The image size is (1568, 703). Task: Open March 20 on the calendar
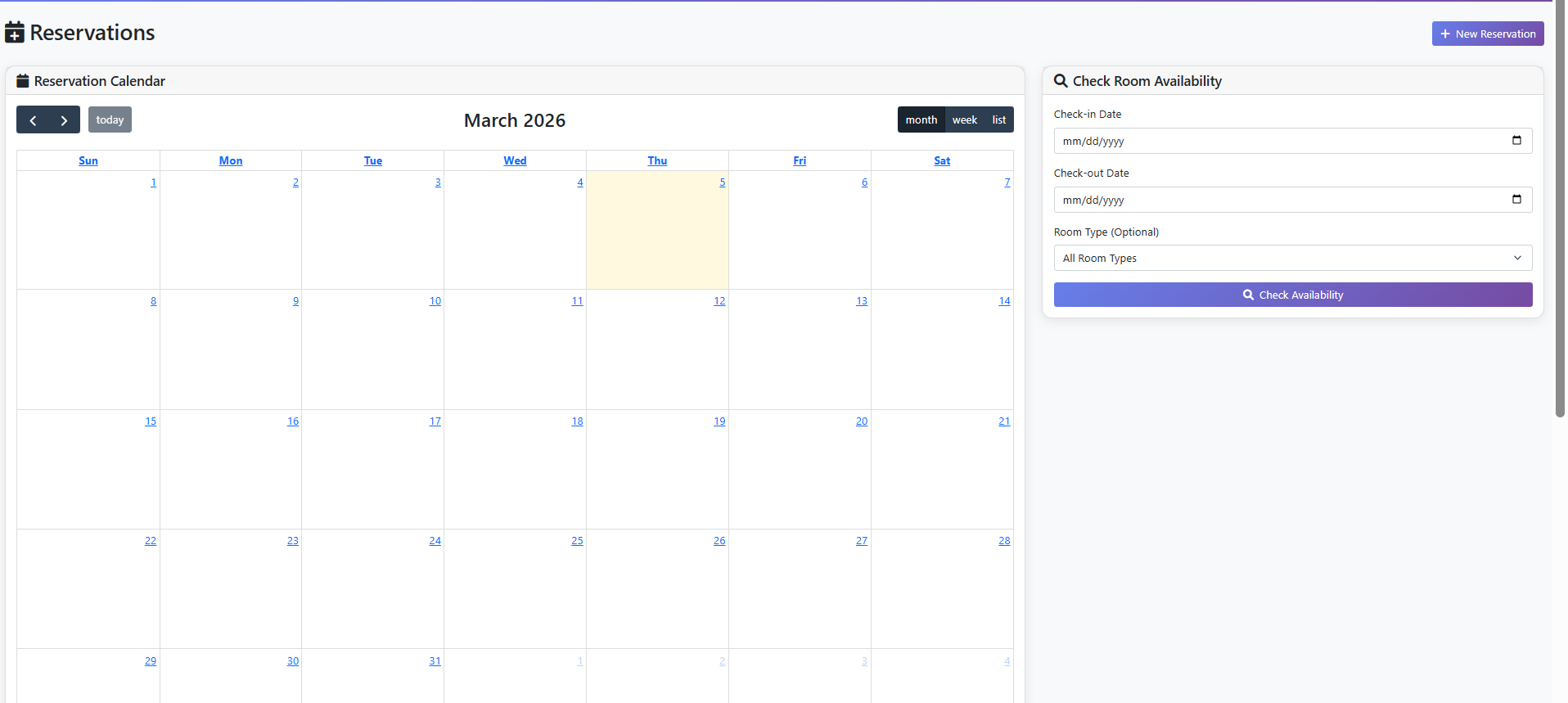coord(861,421)
